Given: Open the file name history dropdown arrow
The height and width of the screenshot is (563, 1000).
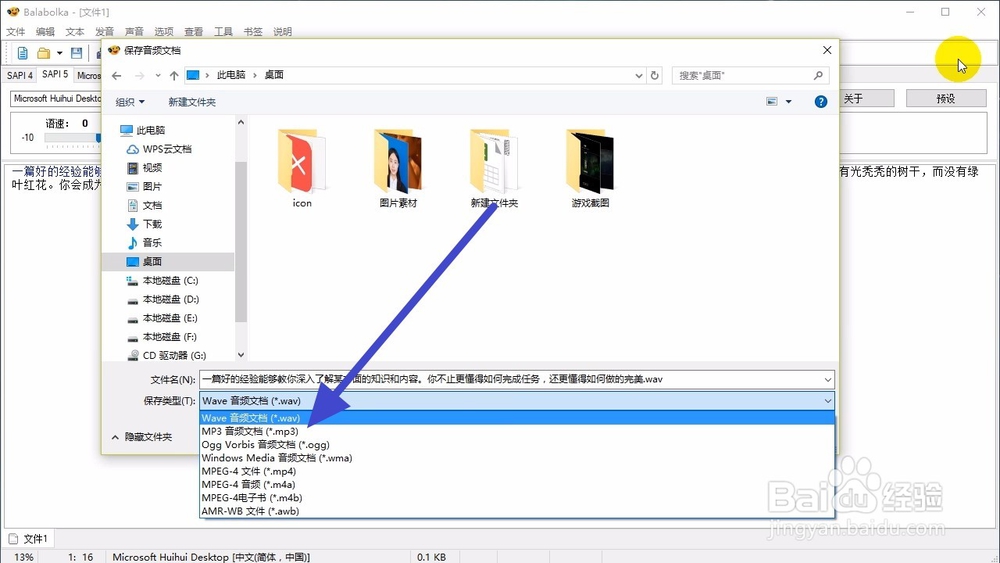Looking at the screenshot, I should [827, 379].
